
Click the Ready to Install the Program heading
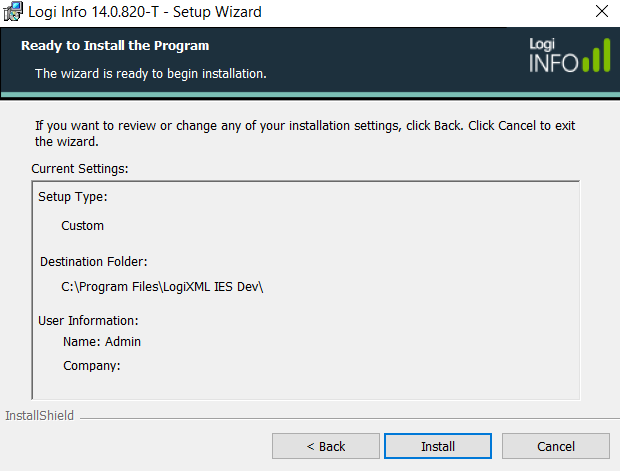(115, 46)
